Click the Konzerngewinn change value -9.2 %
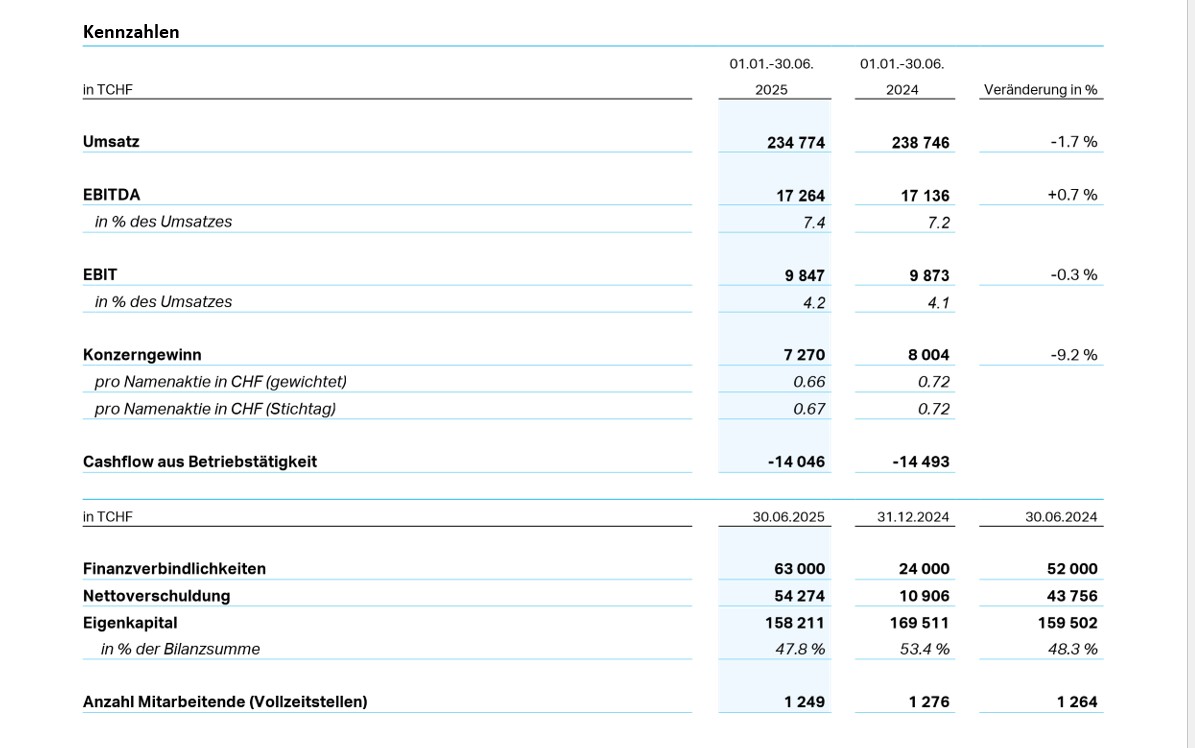This screenshot has width=1195, height=748. pos(1073,355)
